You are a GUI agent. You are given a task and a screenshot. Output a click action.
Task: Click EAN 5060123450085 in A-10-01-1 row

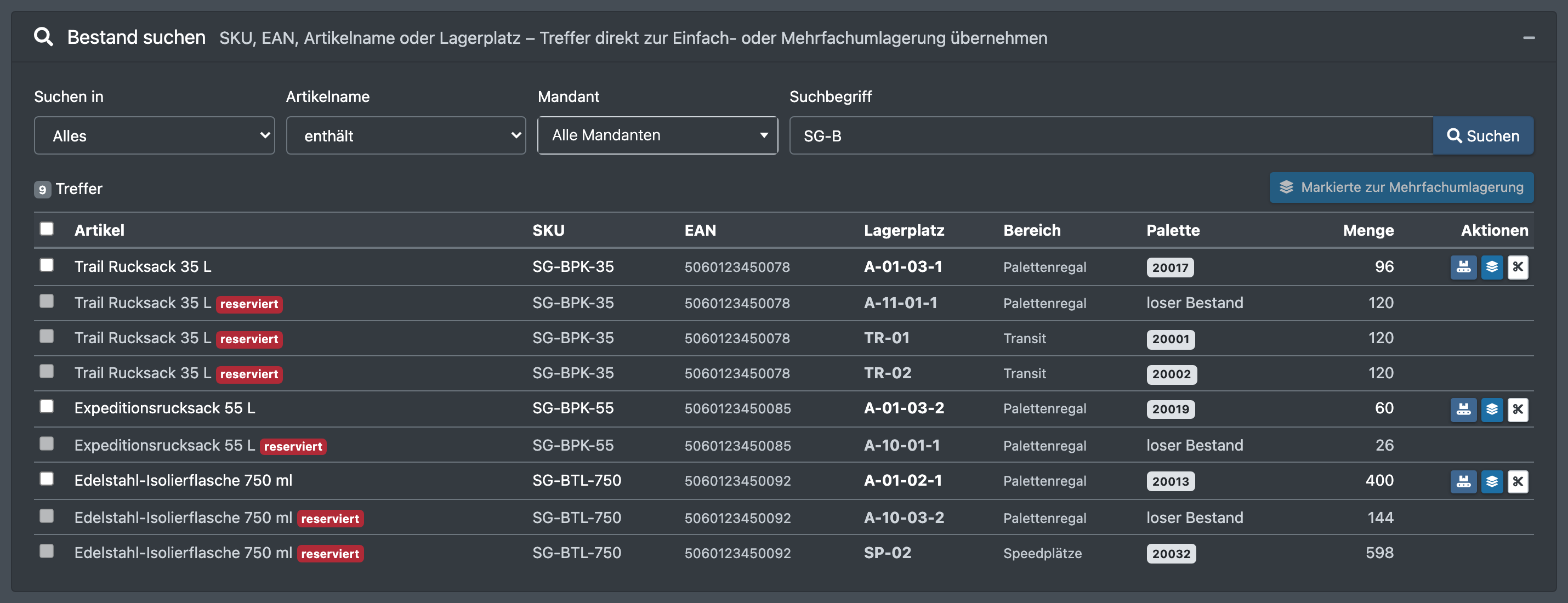(x=737, y=446)
